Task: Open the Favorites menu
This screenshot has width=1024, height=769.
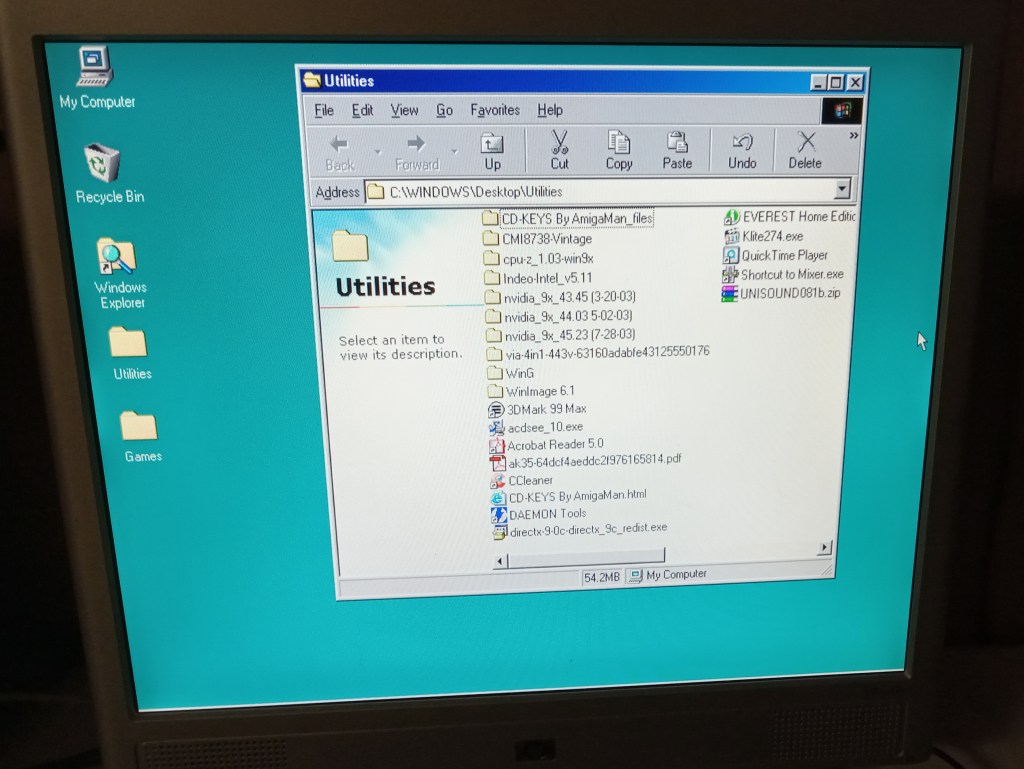Action: [x=495, y=110]
